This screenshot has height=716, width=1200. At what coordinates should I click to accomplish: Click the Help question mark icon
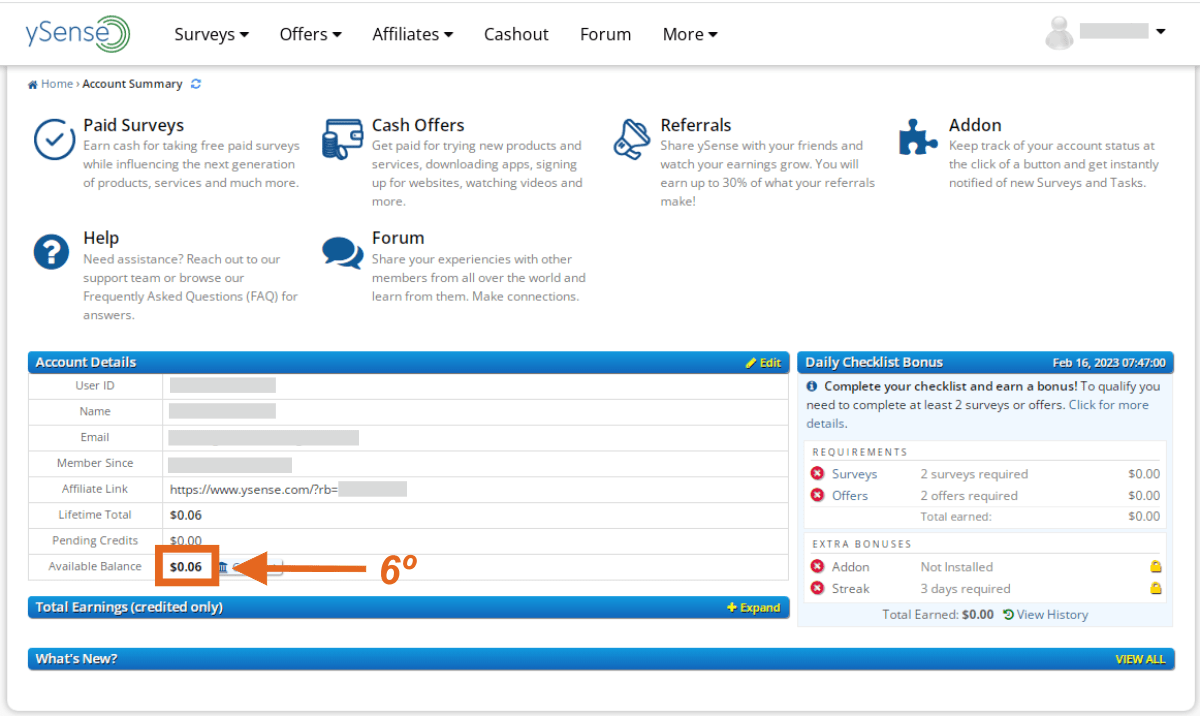coord(51,252)
